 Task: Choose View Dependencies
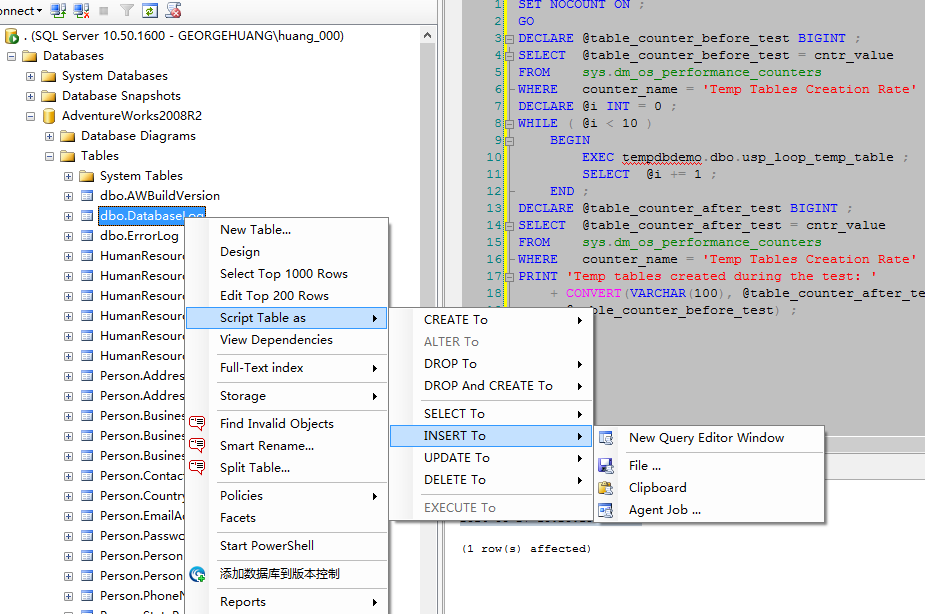(x=287, y=340)
